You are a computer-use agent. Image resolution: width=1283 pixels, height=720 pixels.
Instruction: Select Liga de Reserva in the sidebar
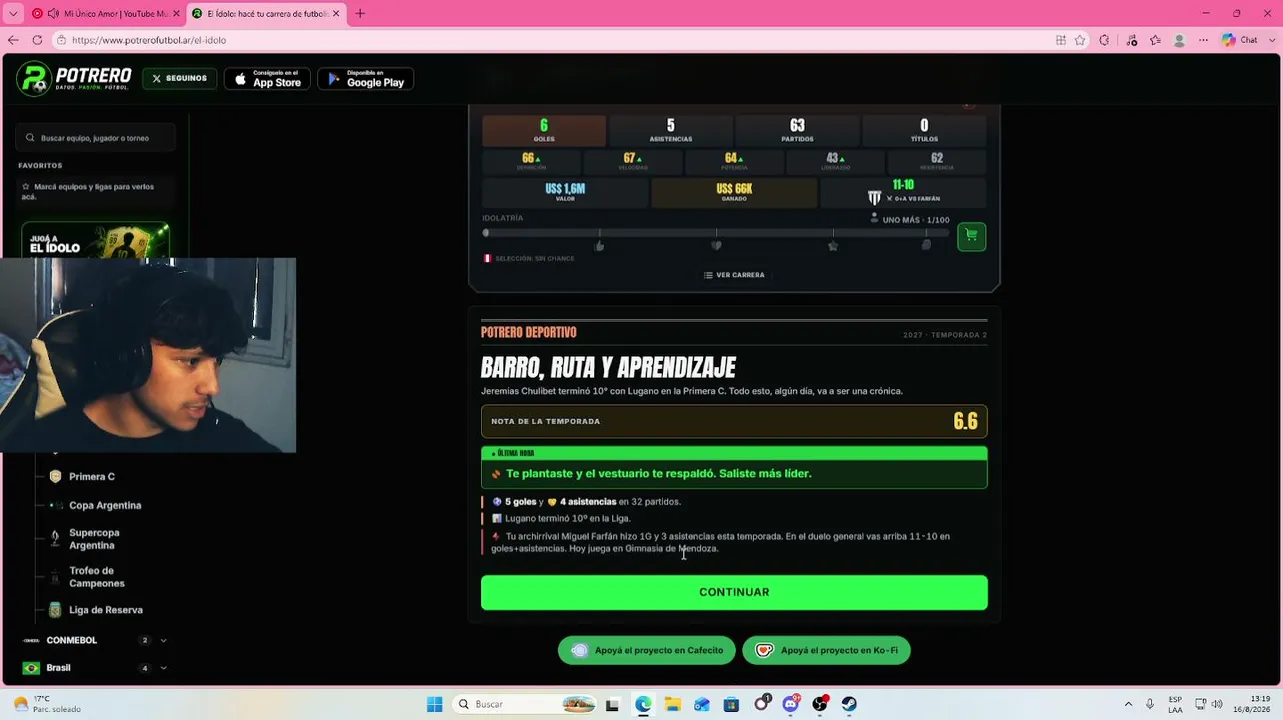[106, 610]
